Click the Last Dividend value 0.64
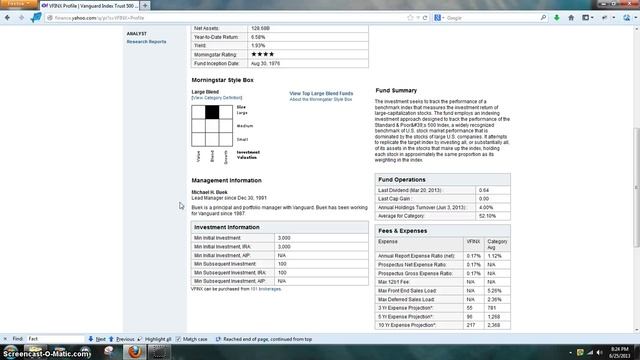The height and width of the screenshot is (360, 640). (x=484, y=190)
